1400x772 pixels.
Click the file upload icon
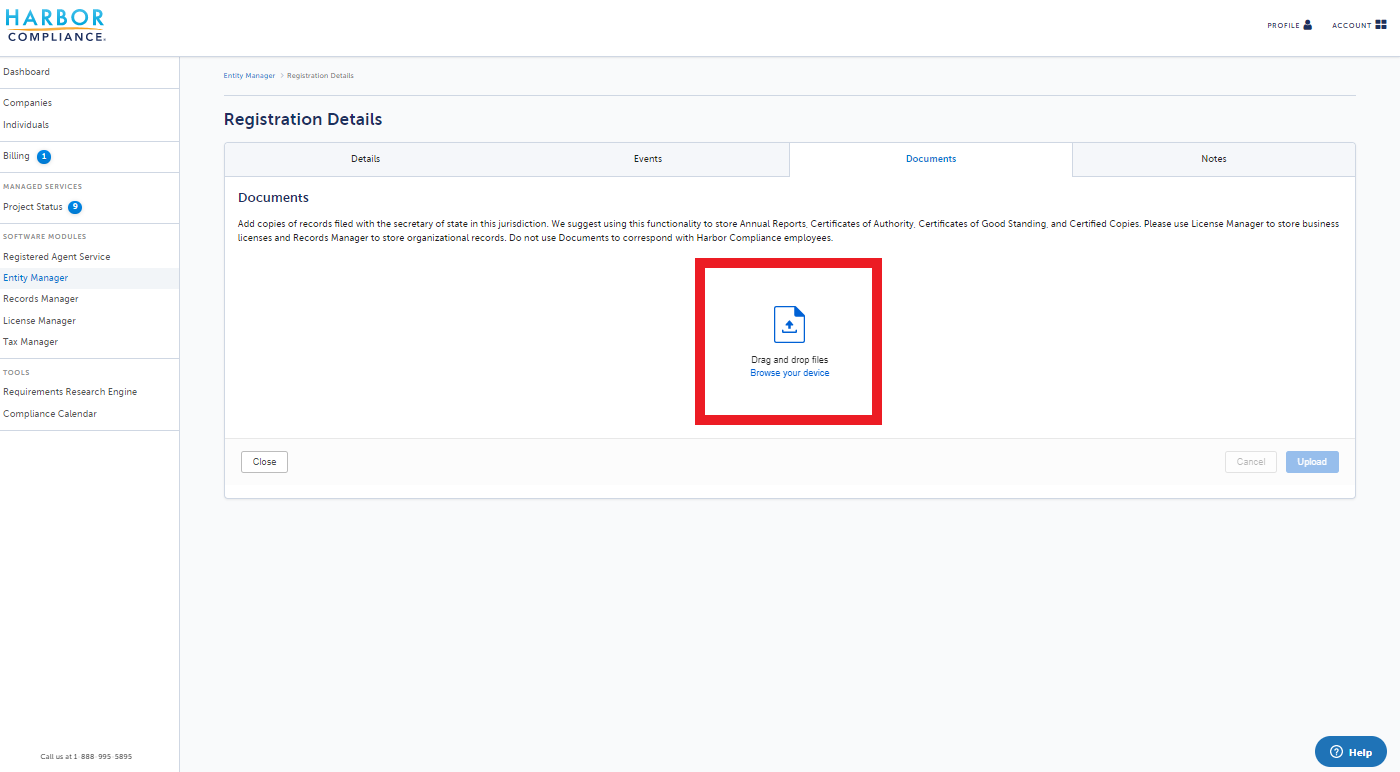click(x=789, y=325)
